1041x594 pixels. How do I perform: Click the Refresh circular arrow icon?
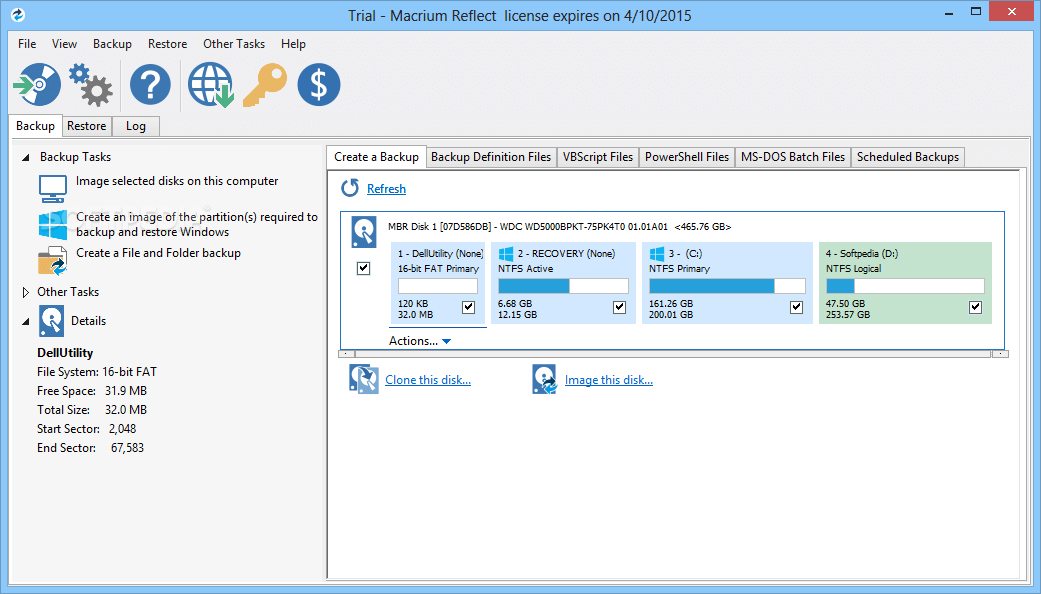pos(350,188)
